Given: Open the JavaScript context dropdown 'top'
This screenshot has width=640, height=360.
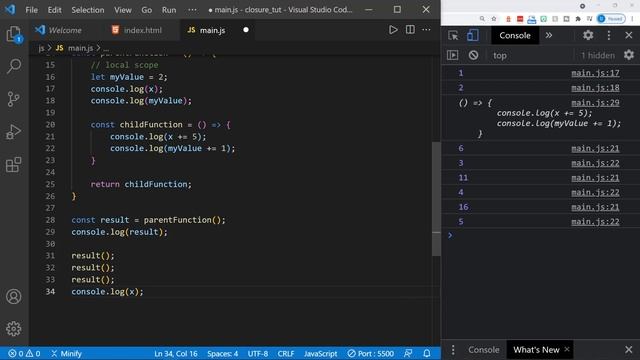Looking at the screenshot, I should click(500, 56).
